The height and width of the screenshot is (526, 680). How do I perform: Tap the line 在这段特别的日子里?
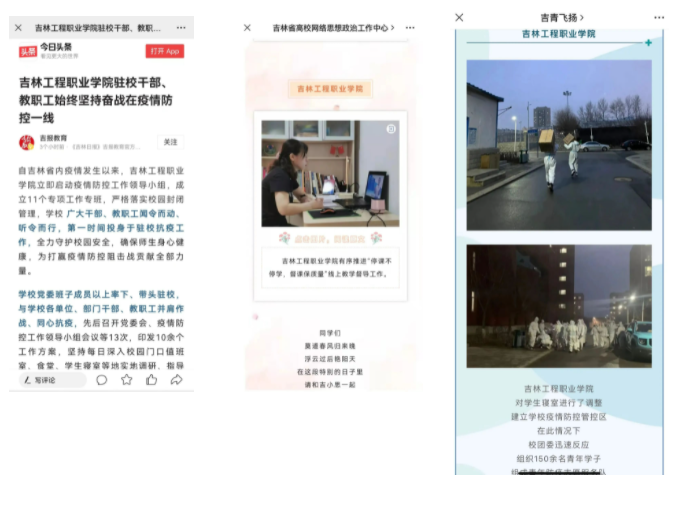pyautogui.click(x=330, y=372)
